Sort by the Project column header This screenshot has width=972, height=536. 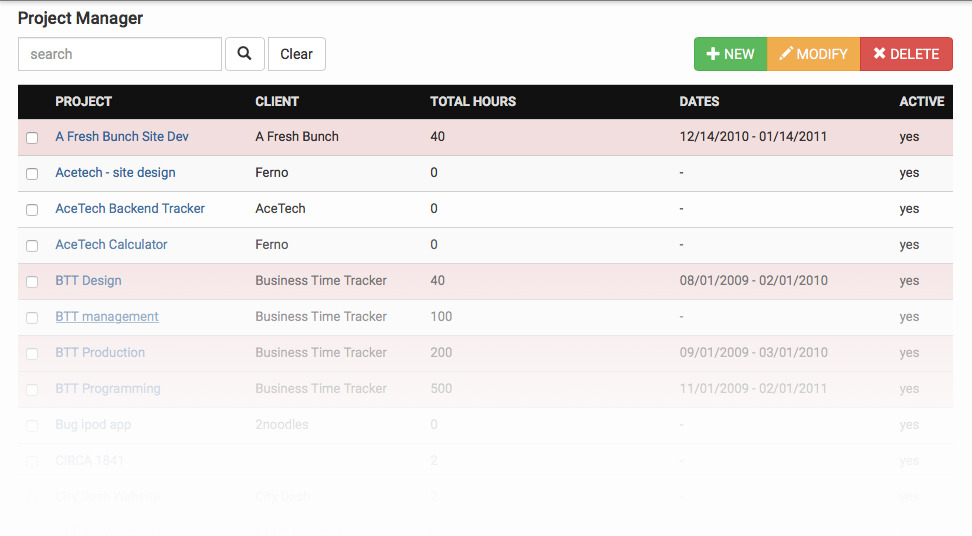pyautogui.click(x=83, y=101)
